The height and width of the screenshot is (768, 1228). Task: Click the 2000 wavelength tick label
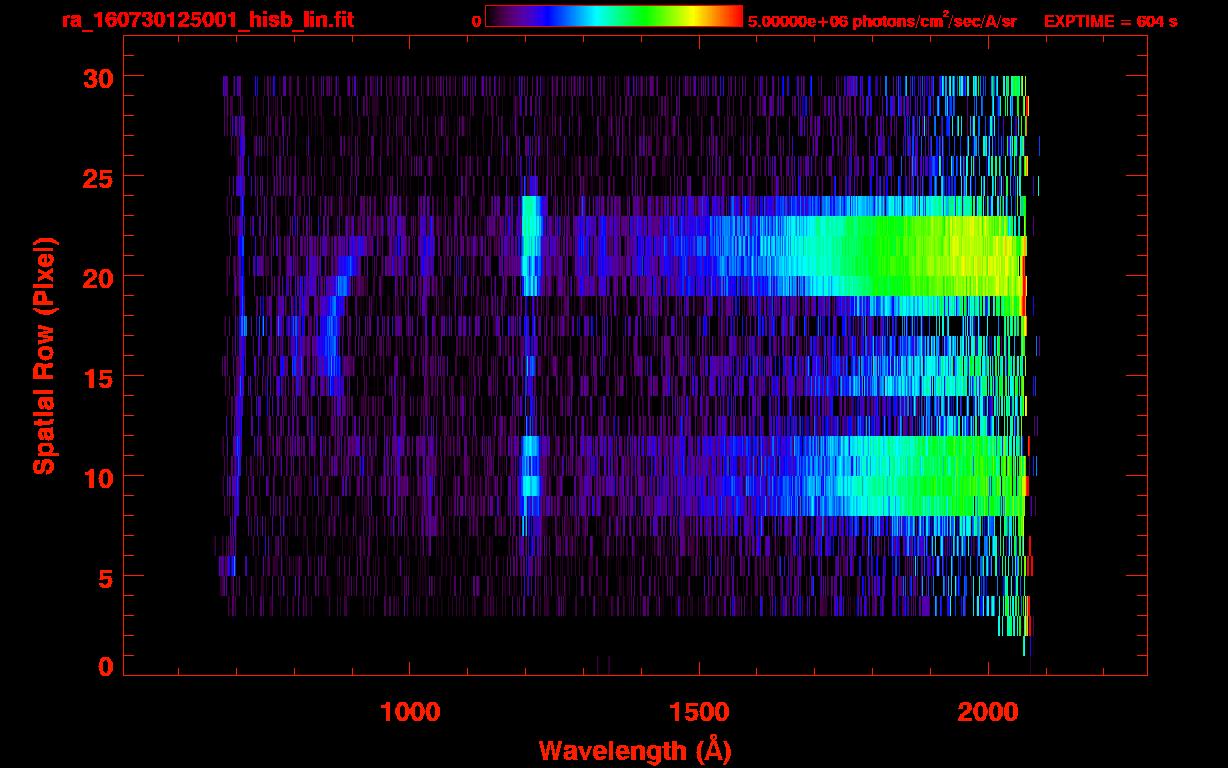tap(988, 712)
